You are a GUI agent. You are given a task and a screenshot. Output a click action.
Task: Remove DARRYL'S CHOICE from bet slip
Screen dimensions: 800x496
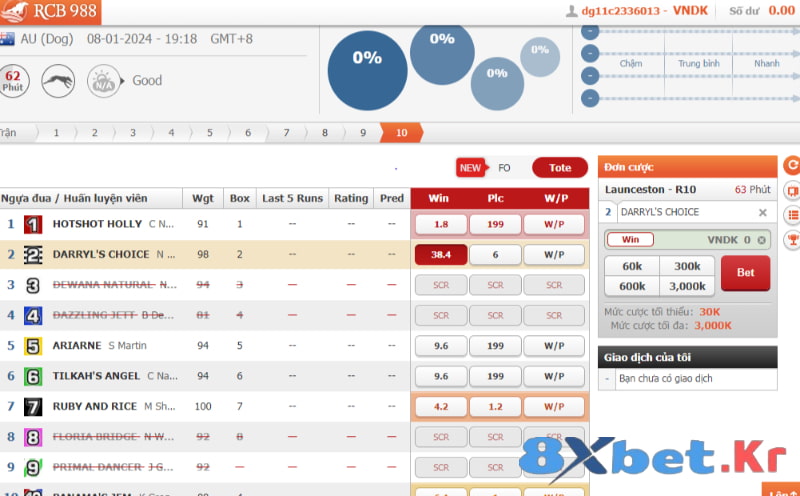coord(762,213)
